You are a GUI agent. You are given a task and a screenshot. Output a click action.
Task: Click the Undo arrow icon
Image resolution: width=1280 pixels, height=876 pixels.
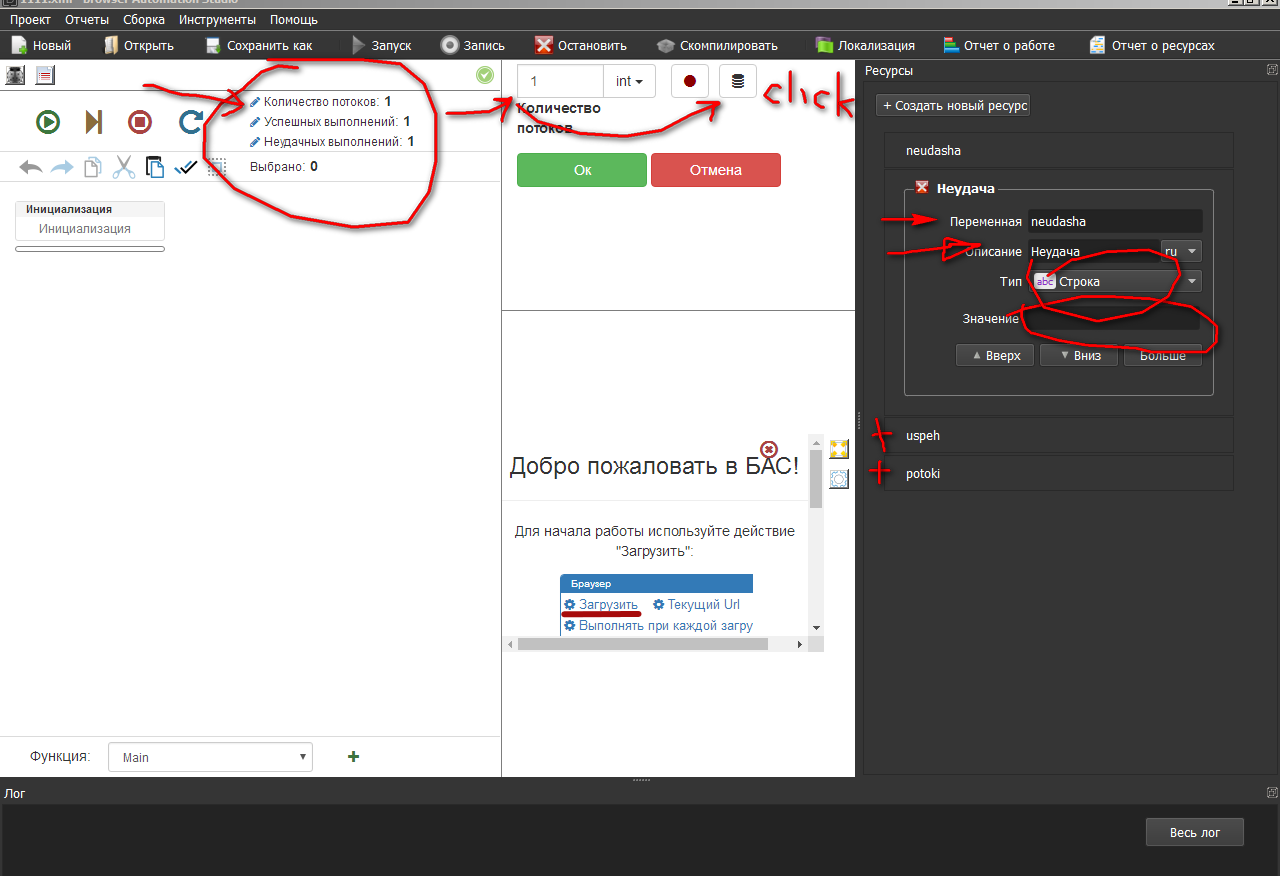(31, 167)
